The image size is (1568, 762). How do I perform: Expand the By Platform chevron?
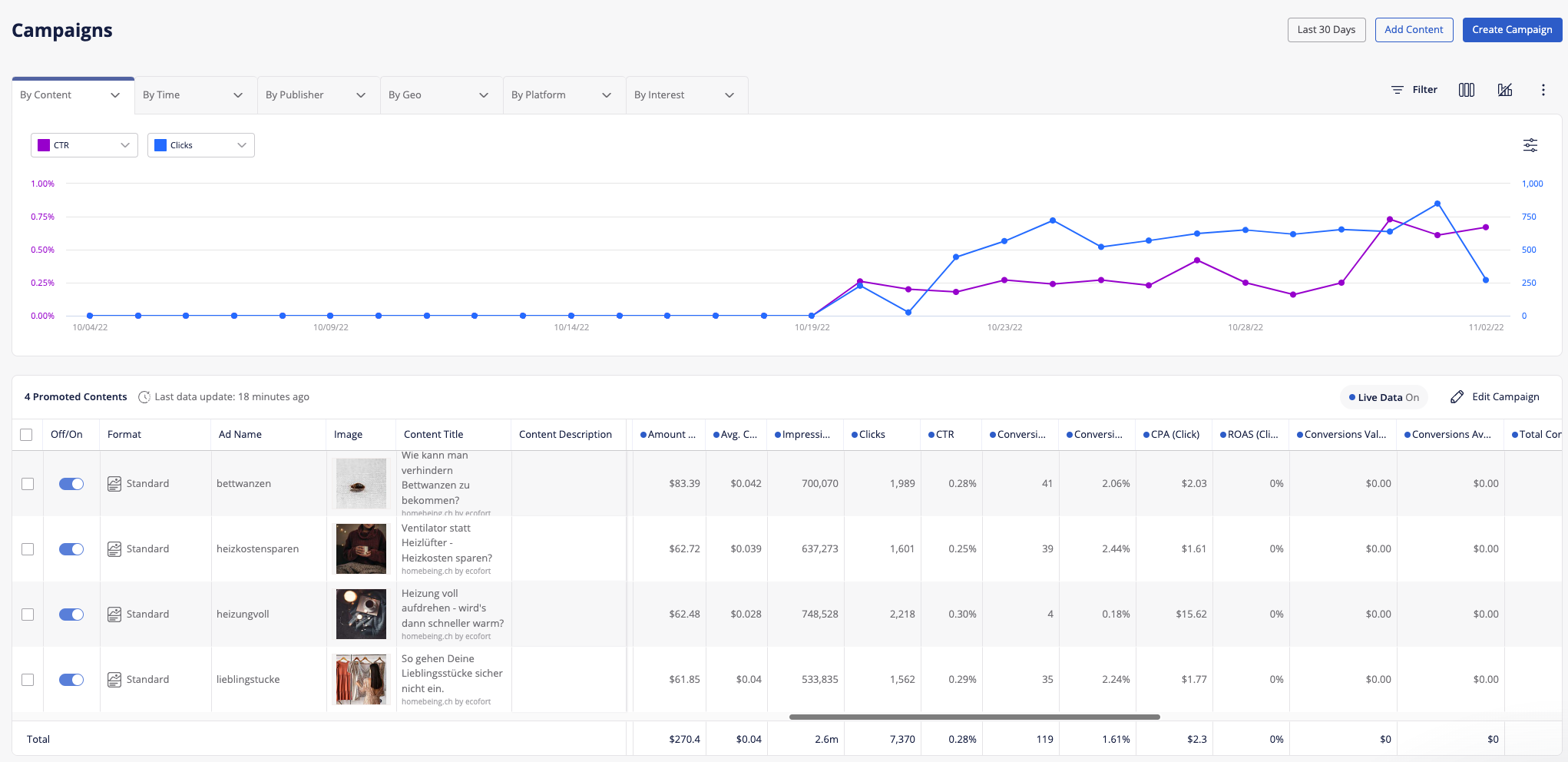(607, 95)
